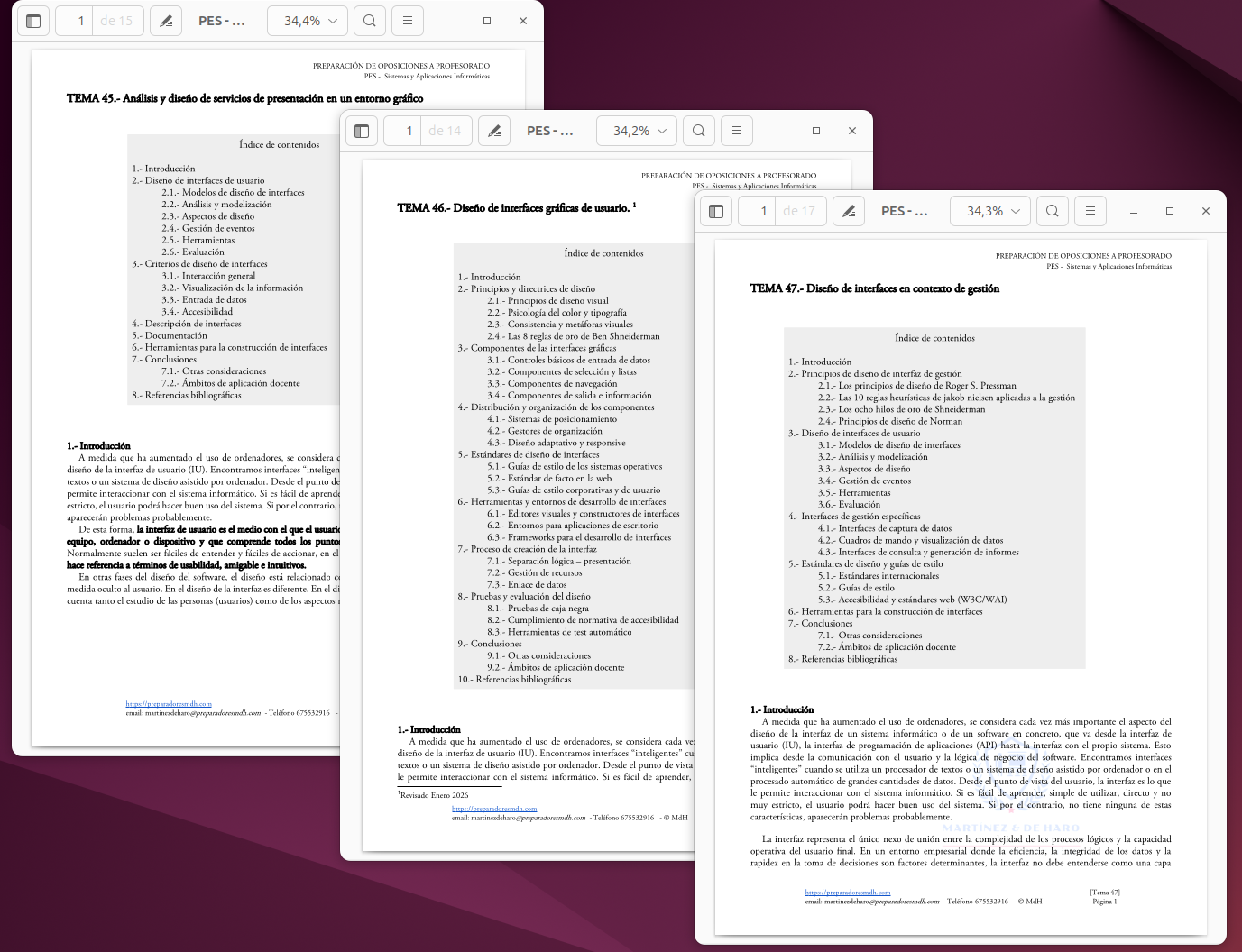This screenshot has width=1242, height=952.
Task: Maximize the TEMA 47 document window
Action: point(1170,211)
